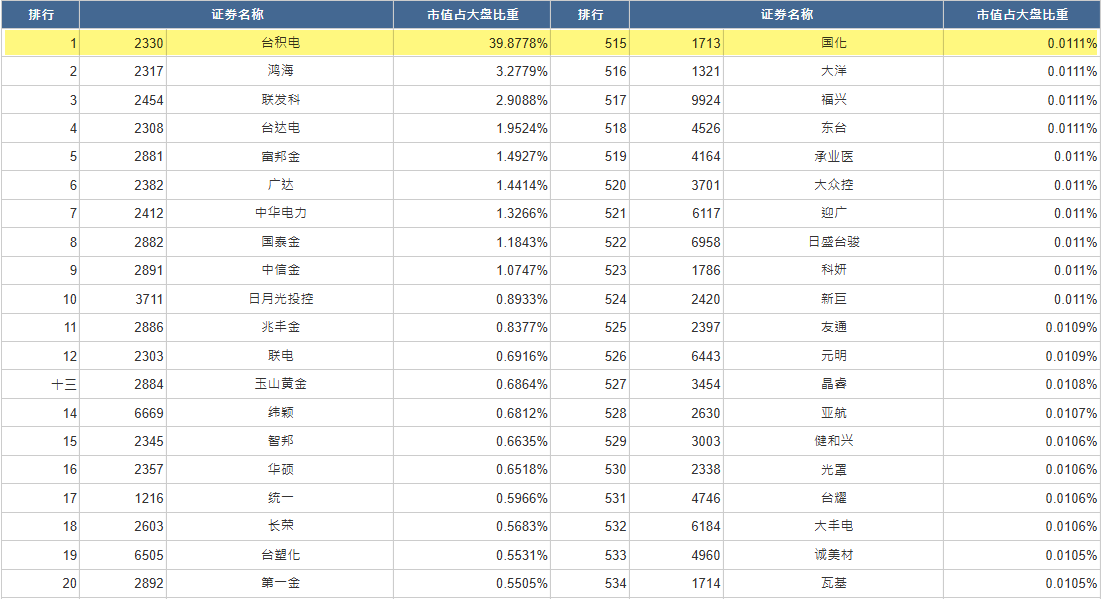The image size is (1103, 599).
Task: Select the 元明 name cell
Action: tap(834, 356)
